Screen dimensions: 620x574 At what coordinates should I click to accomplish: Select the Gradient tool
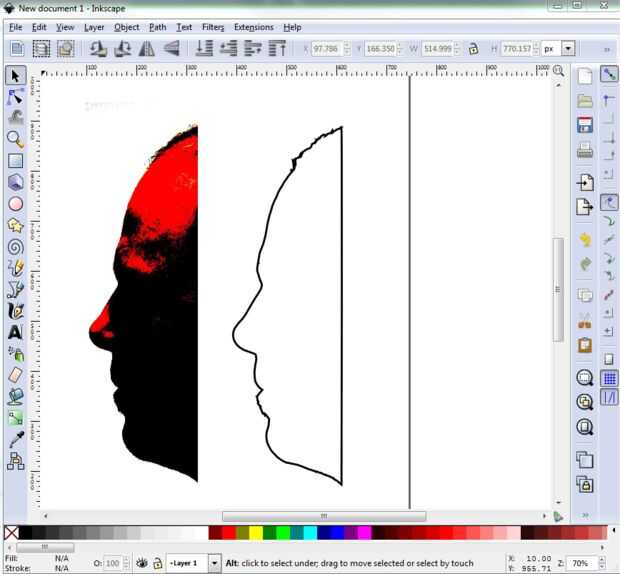click(x=15, y=418)
